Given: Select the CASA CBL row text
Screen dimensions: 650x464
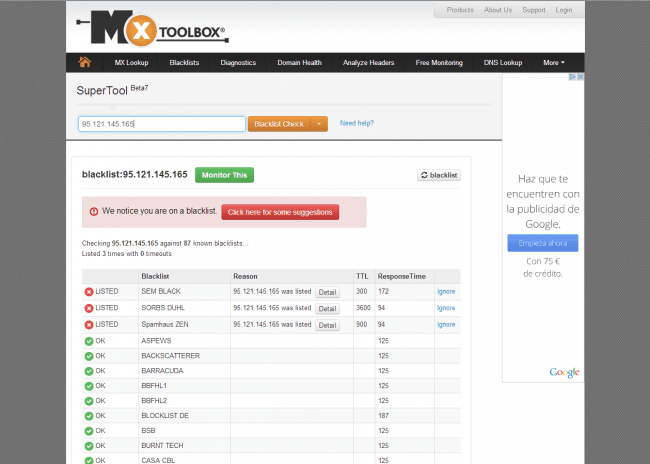Looking at the screenshot, I should click(x=158, y=460).
